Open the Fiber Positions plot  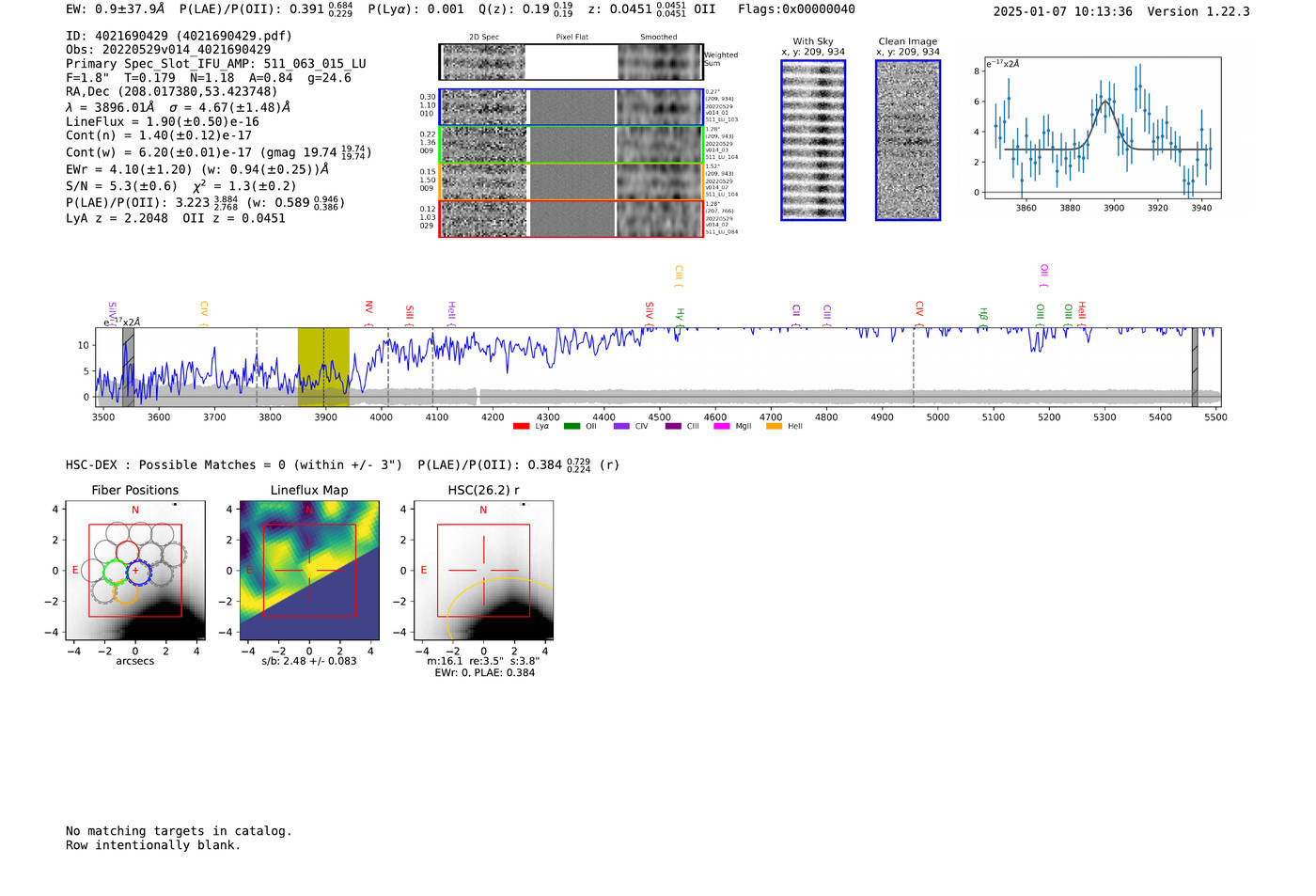(135, 570)
